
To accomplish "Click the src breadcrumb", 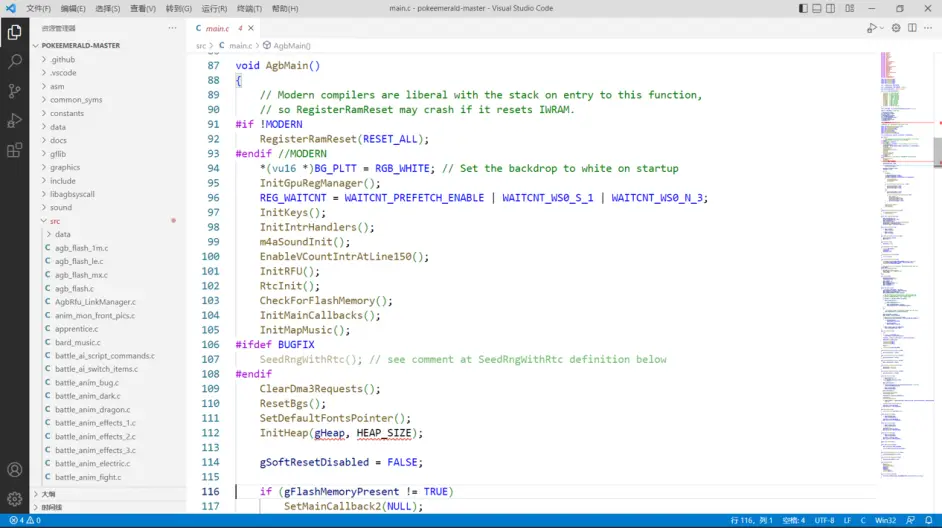I will pyautogui.click(x=201, y=46).
